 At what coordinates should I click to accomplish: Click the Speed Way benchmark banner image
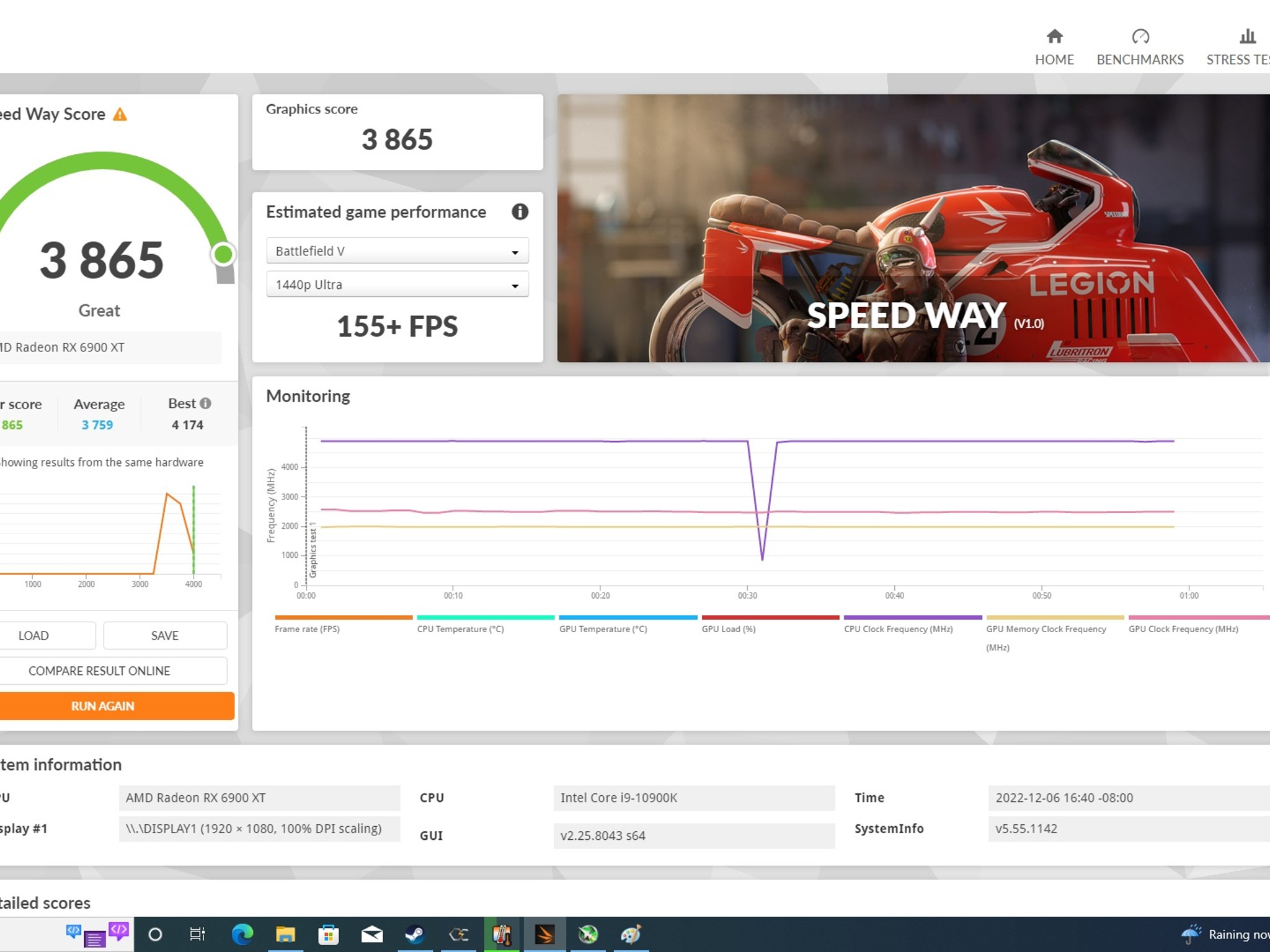pyautogui.click(x=913, y=228)
